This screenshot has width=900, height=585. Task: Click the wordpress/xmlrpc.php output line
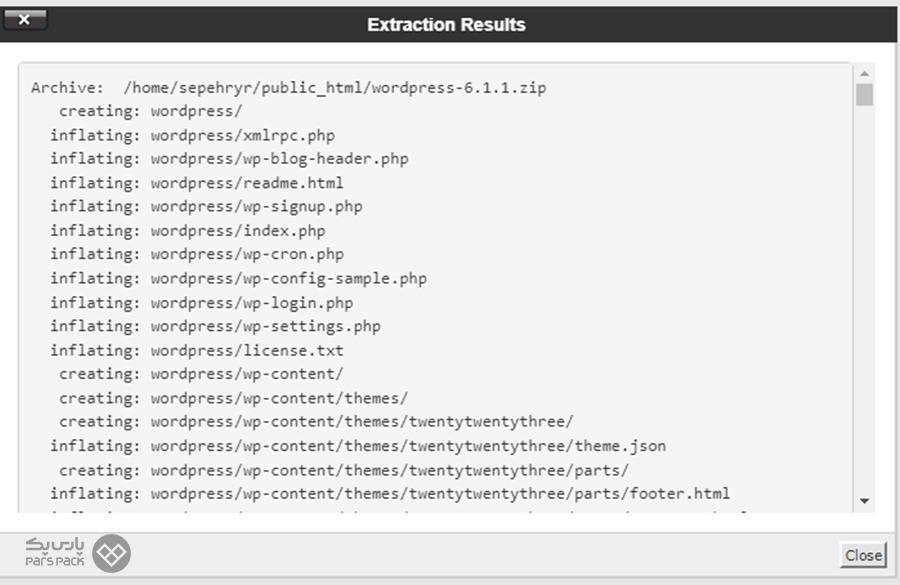coord(192,135)
